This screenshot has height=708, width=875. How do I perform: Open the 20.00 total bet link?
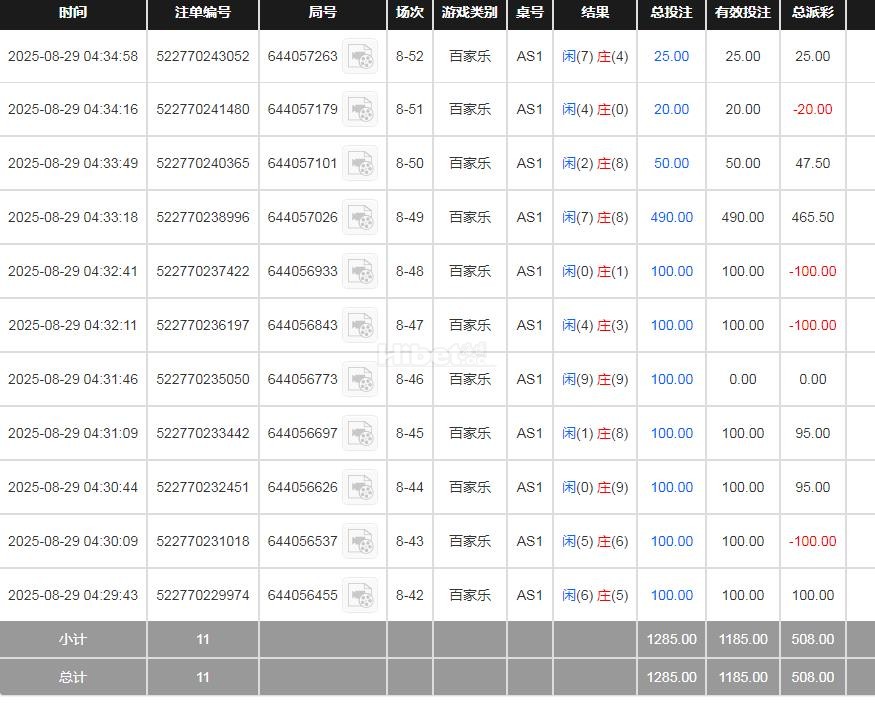coord(671,110)
